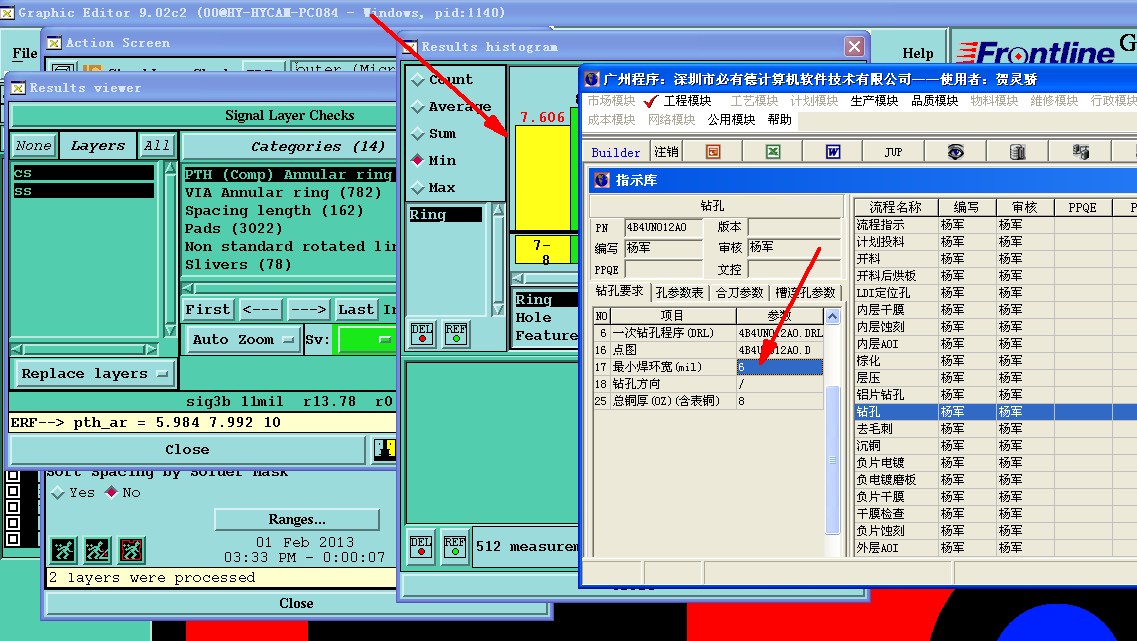The width and height of the screenshot is (1137, 641).
Task: Click the second running-man run icon in Action Screen
Action: tap(98, 550)
